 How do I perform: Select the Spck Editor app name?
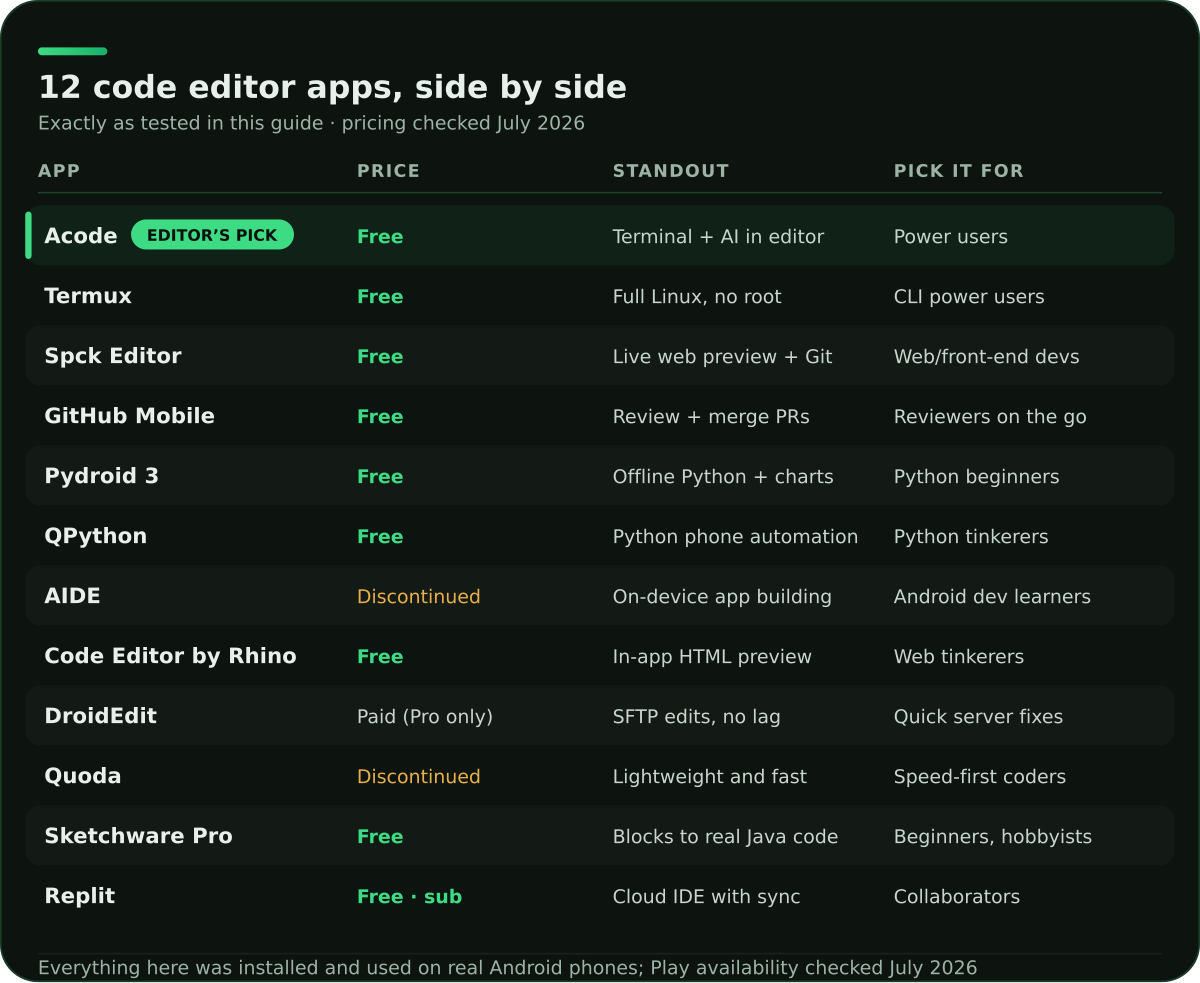pyautogui.click(x=113, y=356)
